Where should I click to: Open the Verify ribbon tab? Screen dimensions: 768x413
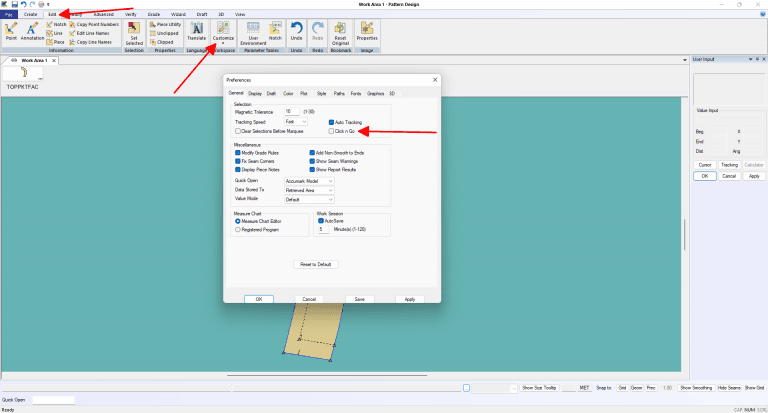tap(130, 15)
